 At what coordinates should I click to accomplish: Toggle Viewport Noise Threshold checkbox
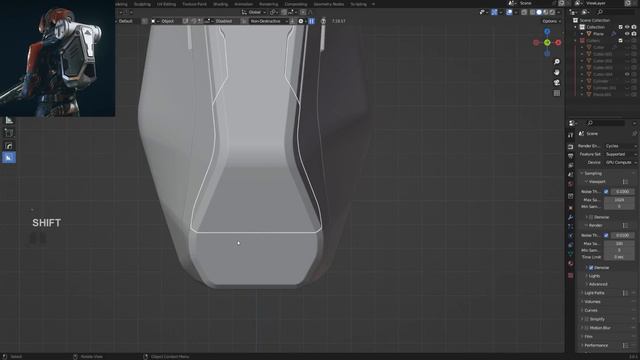pos(606,191)
